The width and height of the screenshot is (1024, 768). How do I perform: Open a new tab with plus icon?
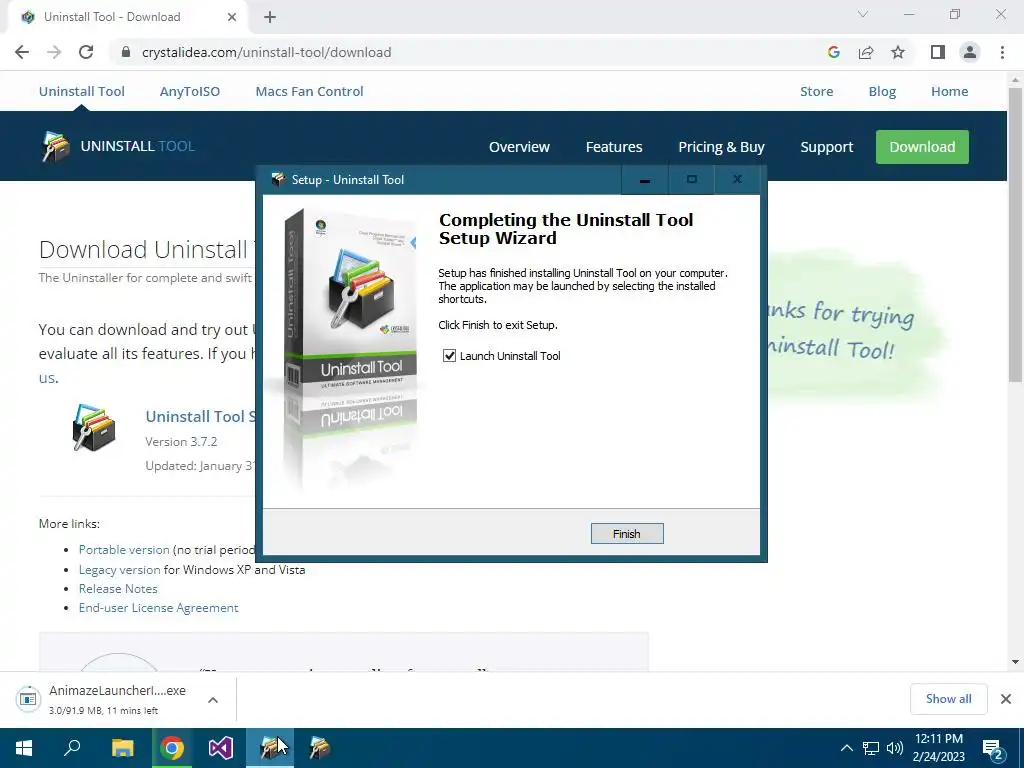pos(270,17)
